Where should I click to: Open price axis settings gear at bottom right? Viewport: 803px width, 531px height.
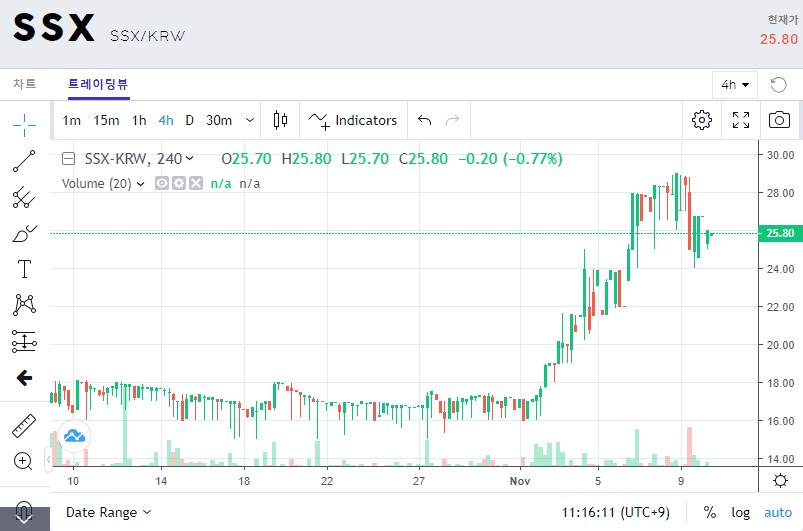pyautogui.click(x=780, y=480)
